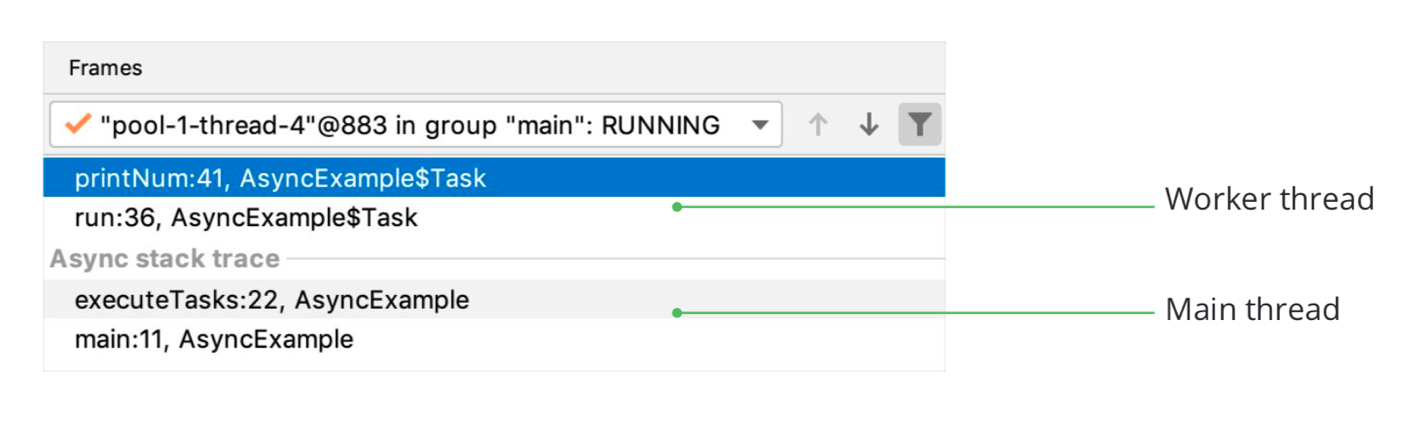Click the RUNNING status text in thread selector
This screenshot has height=440, width=1412.
click(x=660, y=126)
